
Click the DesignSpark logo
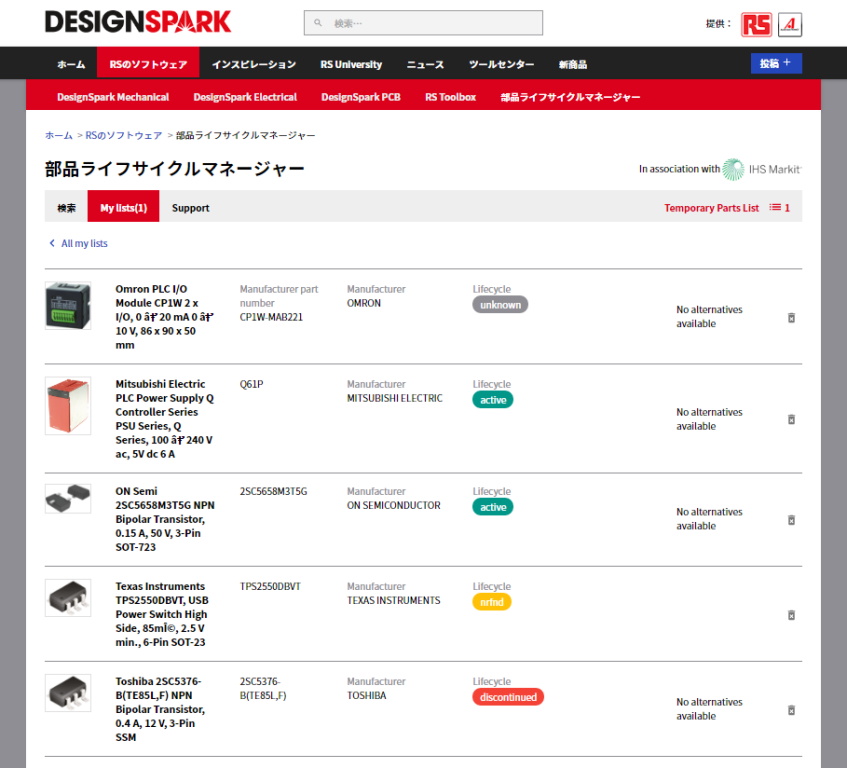coord(138,22)
